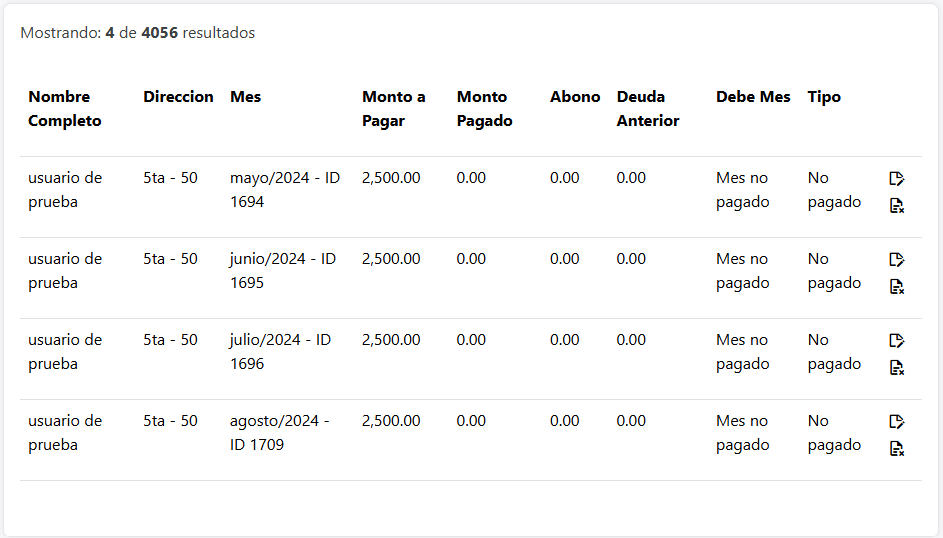Click delete document icon for agosto/2024 row
The height and width of the screenshot is (538, 943).
click(x=897, y=449)
